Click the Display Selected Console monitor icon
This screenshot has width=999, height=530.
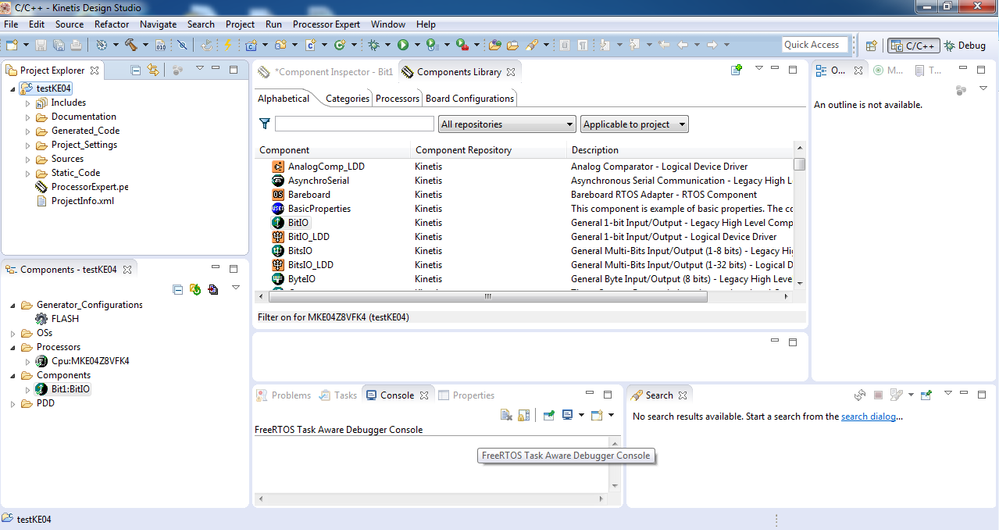tap(566, 415)
